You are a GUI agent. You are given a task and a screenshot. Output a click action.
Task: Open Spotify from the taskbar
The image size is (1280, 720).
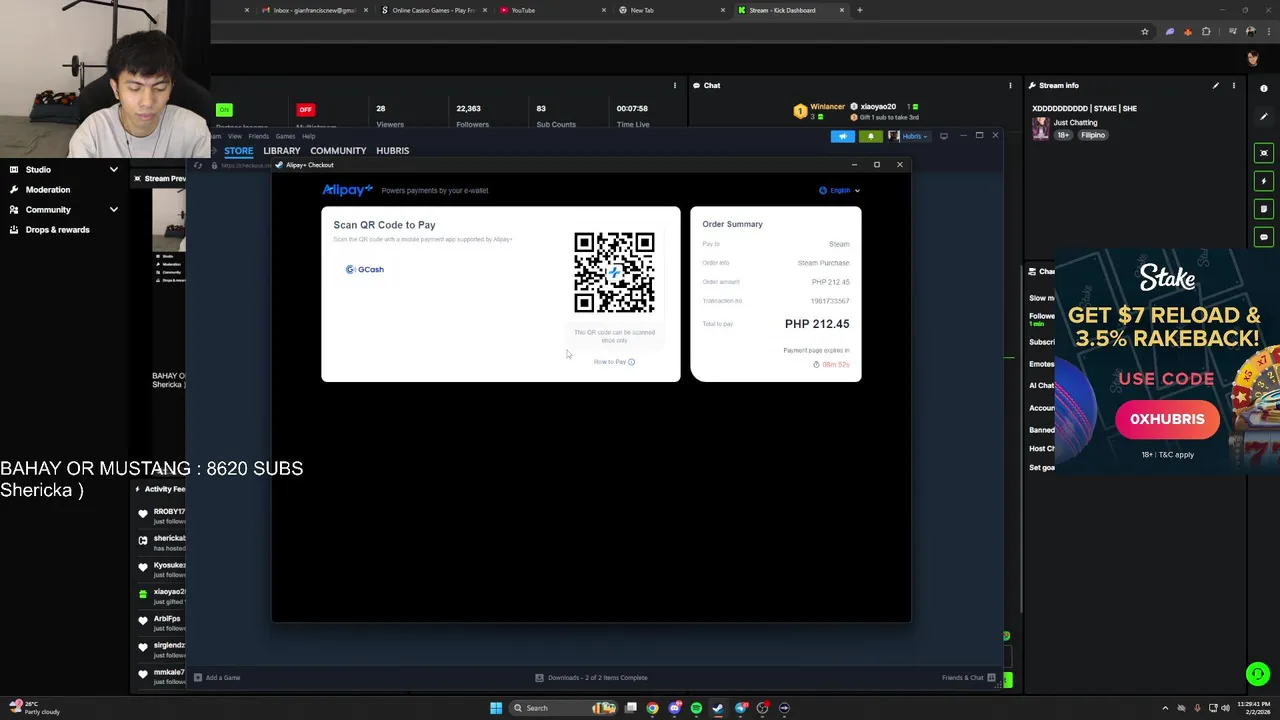(696, 708)
